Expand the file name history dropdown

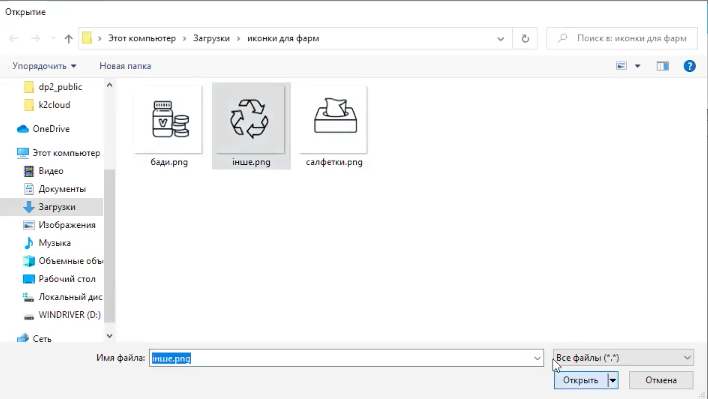click(x=537, y=358)
